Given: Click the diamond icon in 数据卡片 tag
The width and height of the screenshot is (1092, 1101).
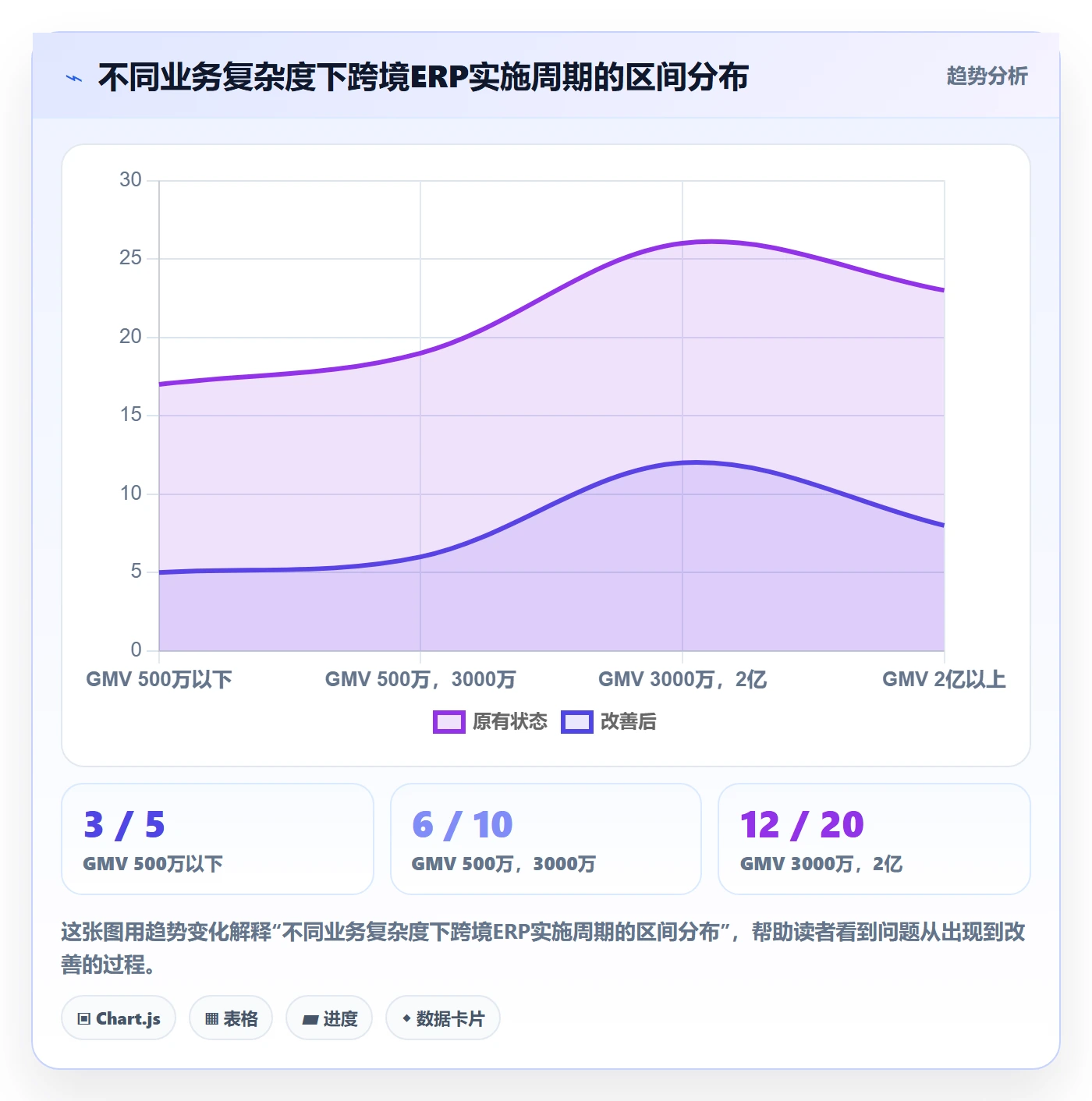Looking at the screenshot, I should click(406, 1018).
